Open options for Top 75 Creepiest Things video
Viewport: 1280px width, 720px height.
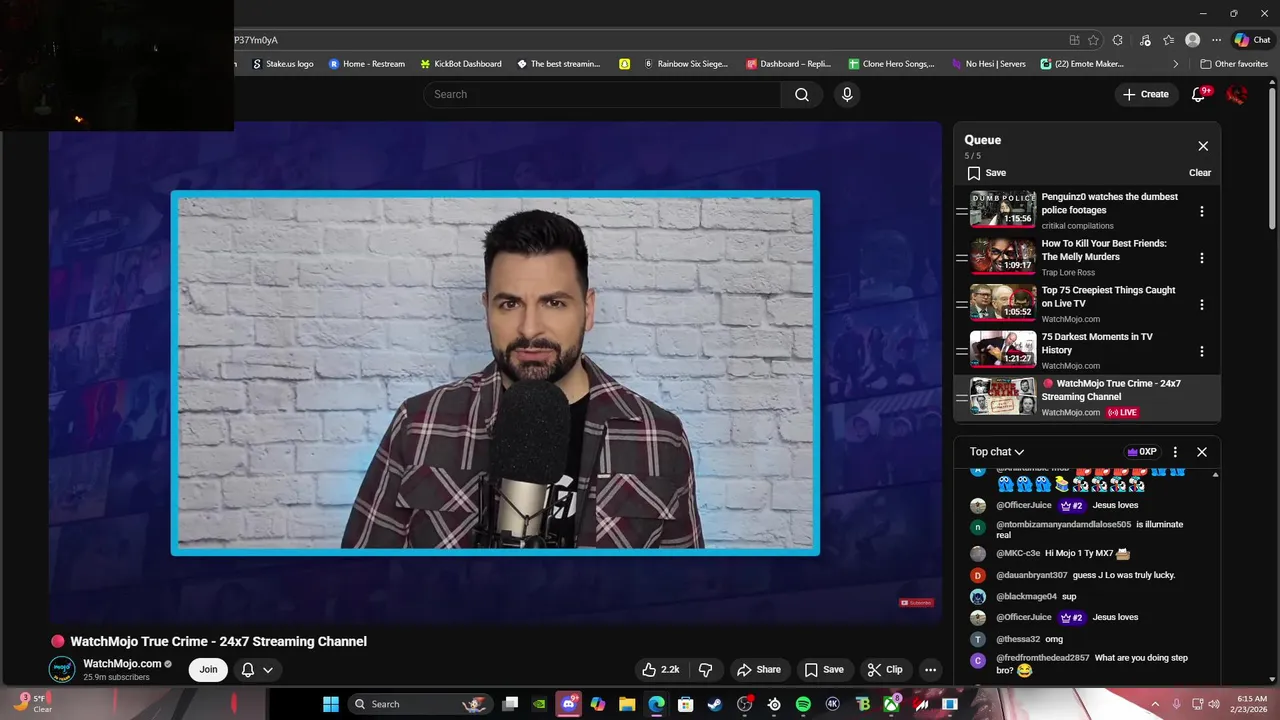[x=1201, y=305]
